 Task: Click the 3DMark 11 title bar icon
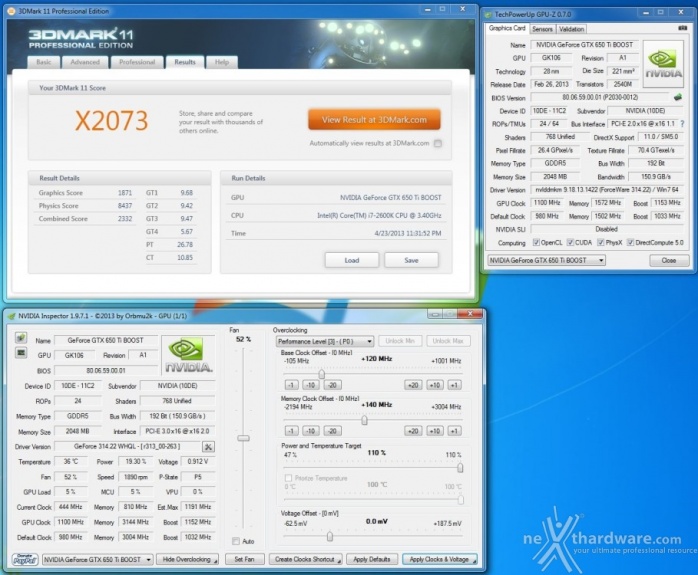[12, 11]
